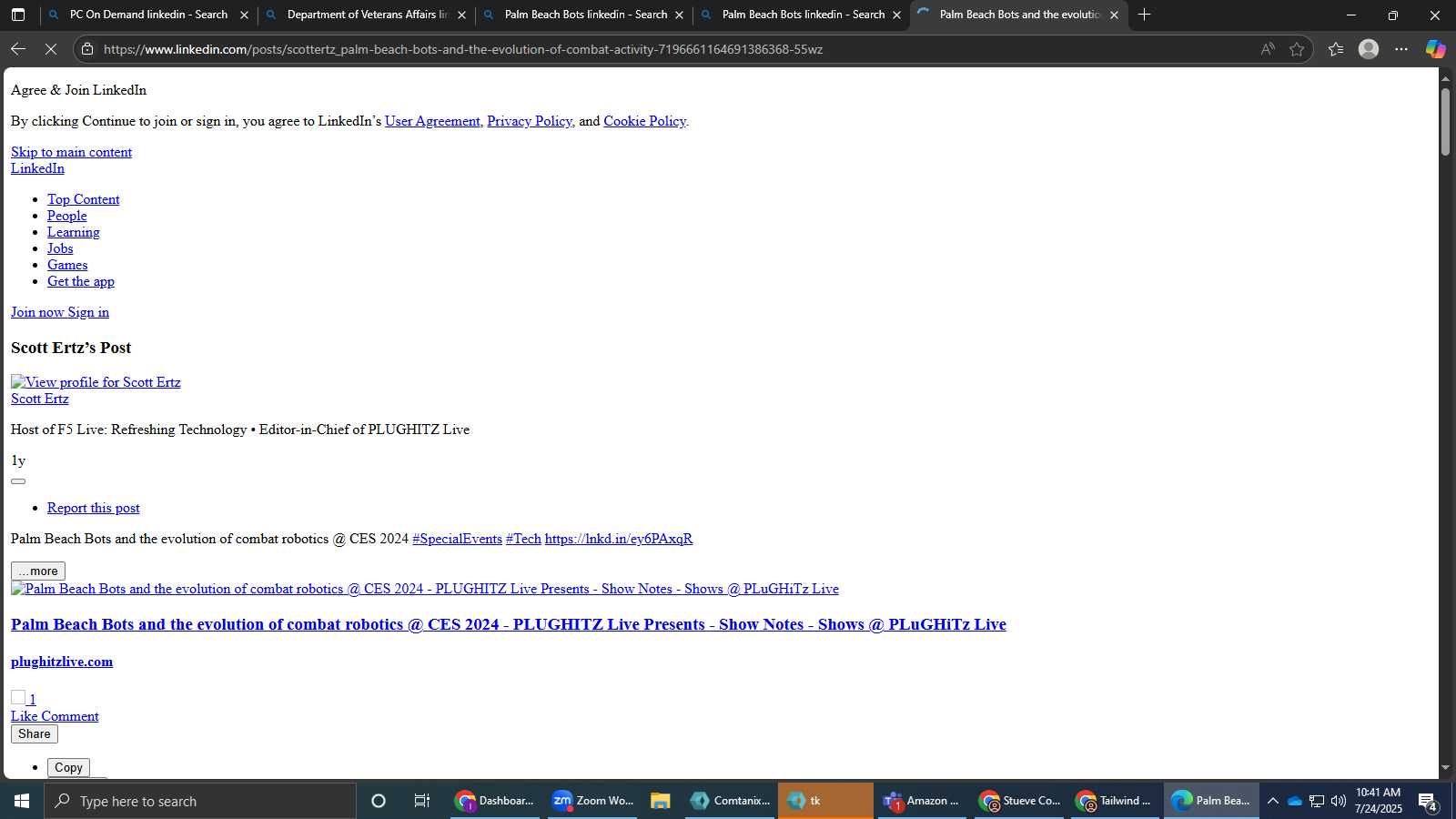Close the Palm Beach Bots and the evolution tab
The image size is (1456, 819).
(x=1114, y=15)
